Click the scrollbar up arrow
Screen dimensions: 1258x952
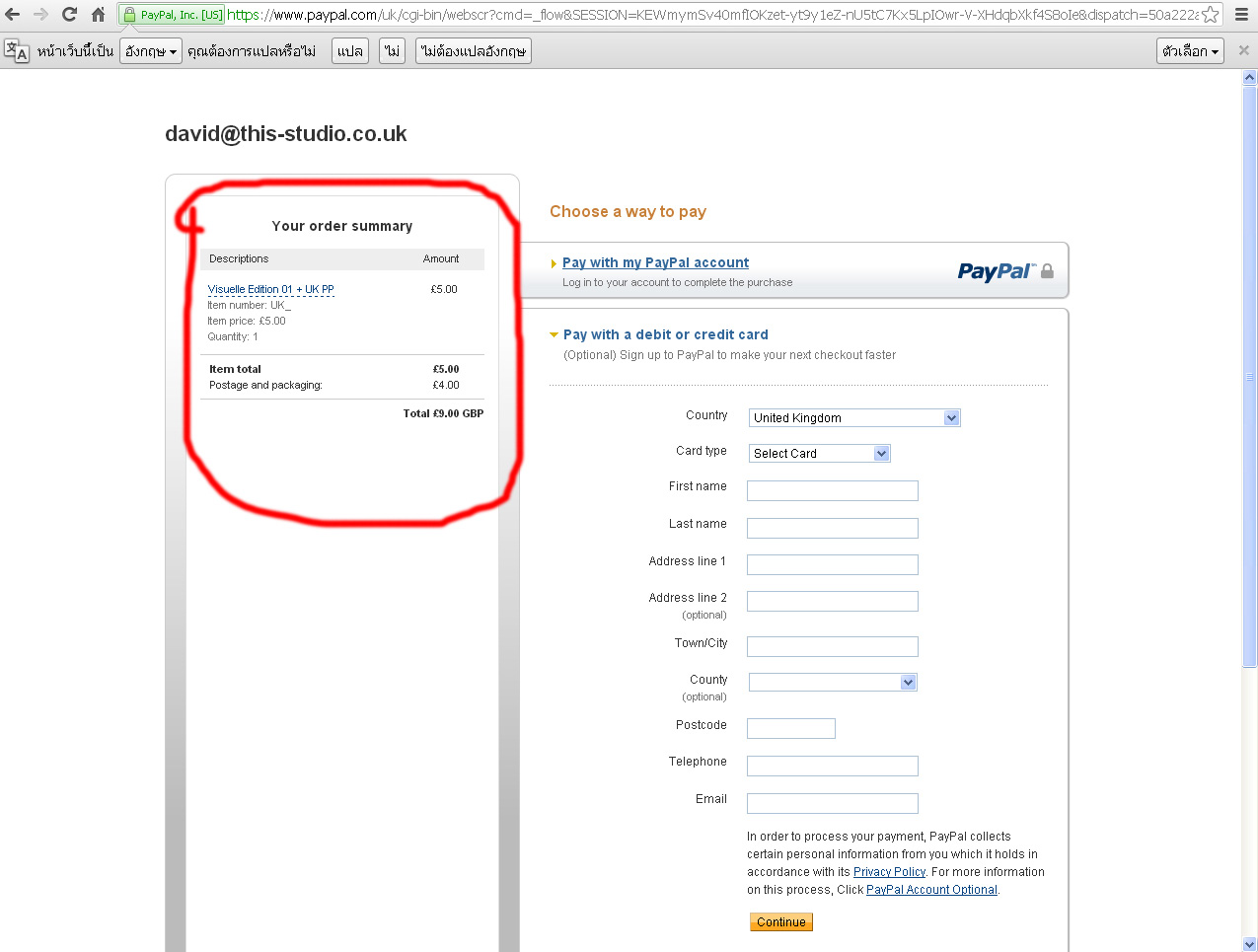click(1250, 77)
